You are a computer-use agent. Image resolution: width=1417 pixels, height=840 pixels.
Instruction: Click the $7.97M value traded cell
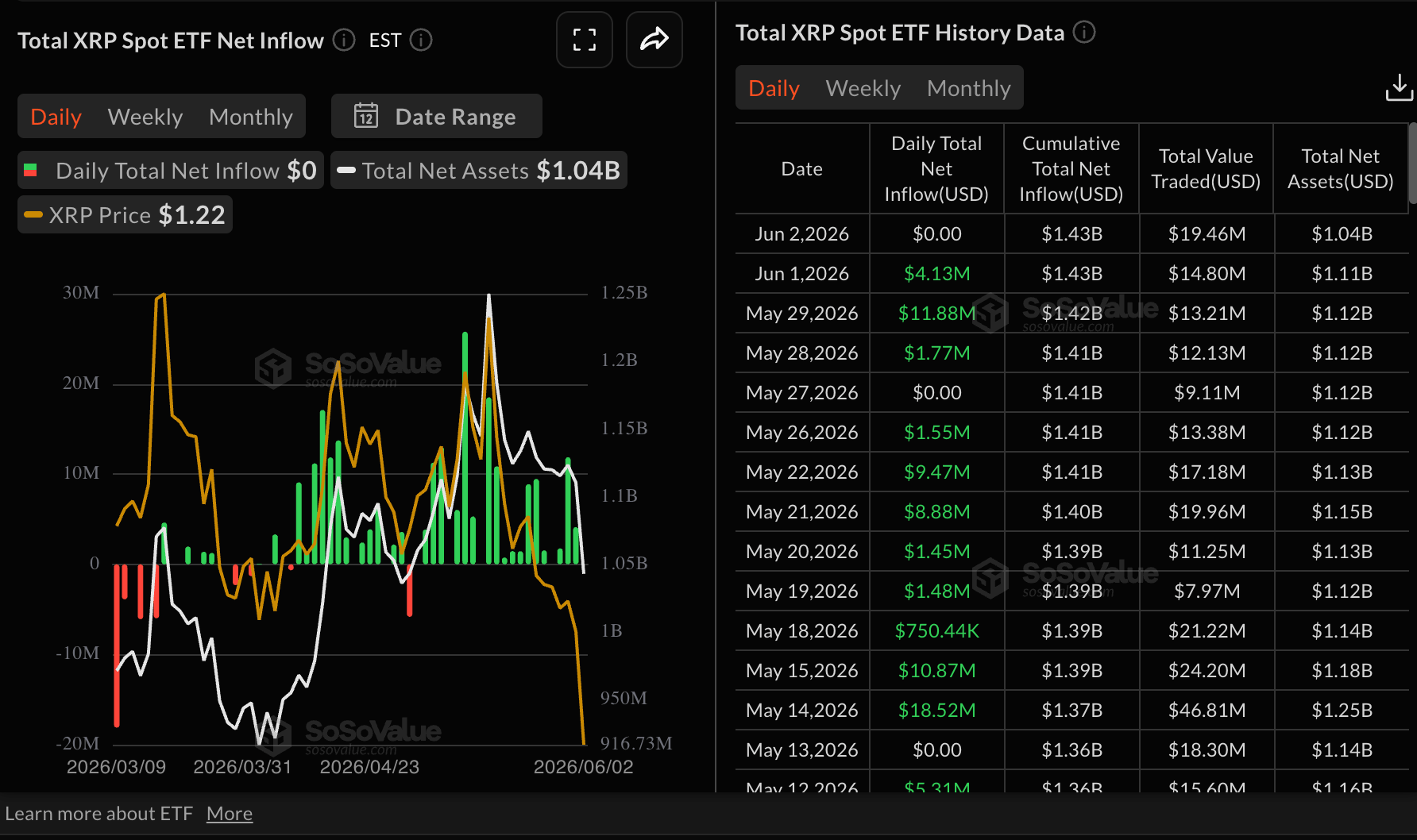[1207, 591]
